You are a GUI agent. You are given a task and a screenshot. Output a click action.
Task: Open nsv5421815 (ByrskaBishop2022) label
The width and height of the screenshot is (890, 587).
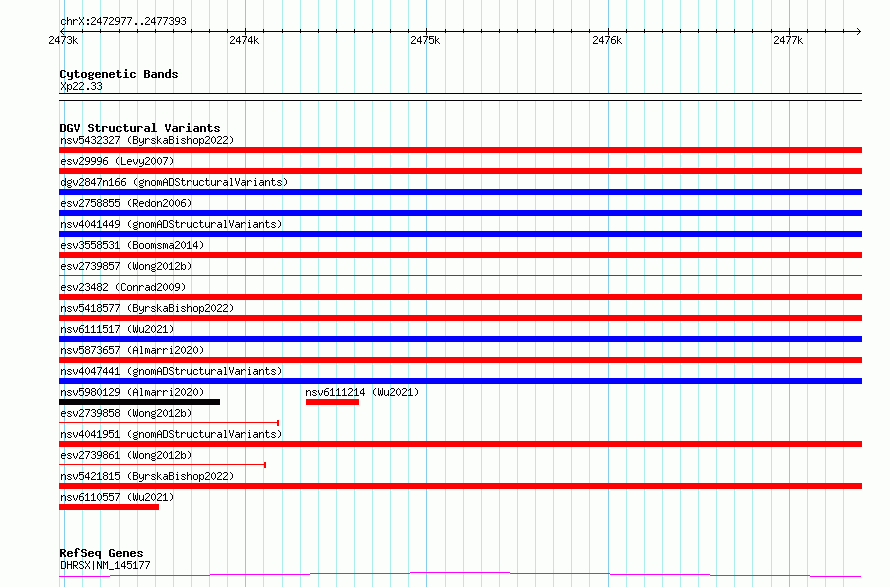147,476
